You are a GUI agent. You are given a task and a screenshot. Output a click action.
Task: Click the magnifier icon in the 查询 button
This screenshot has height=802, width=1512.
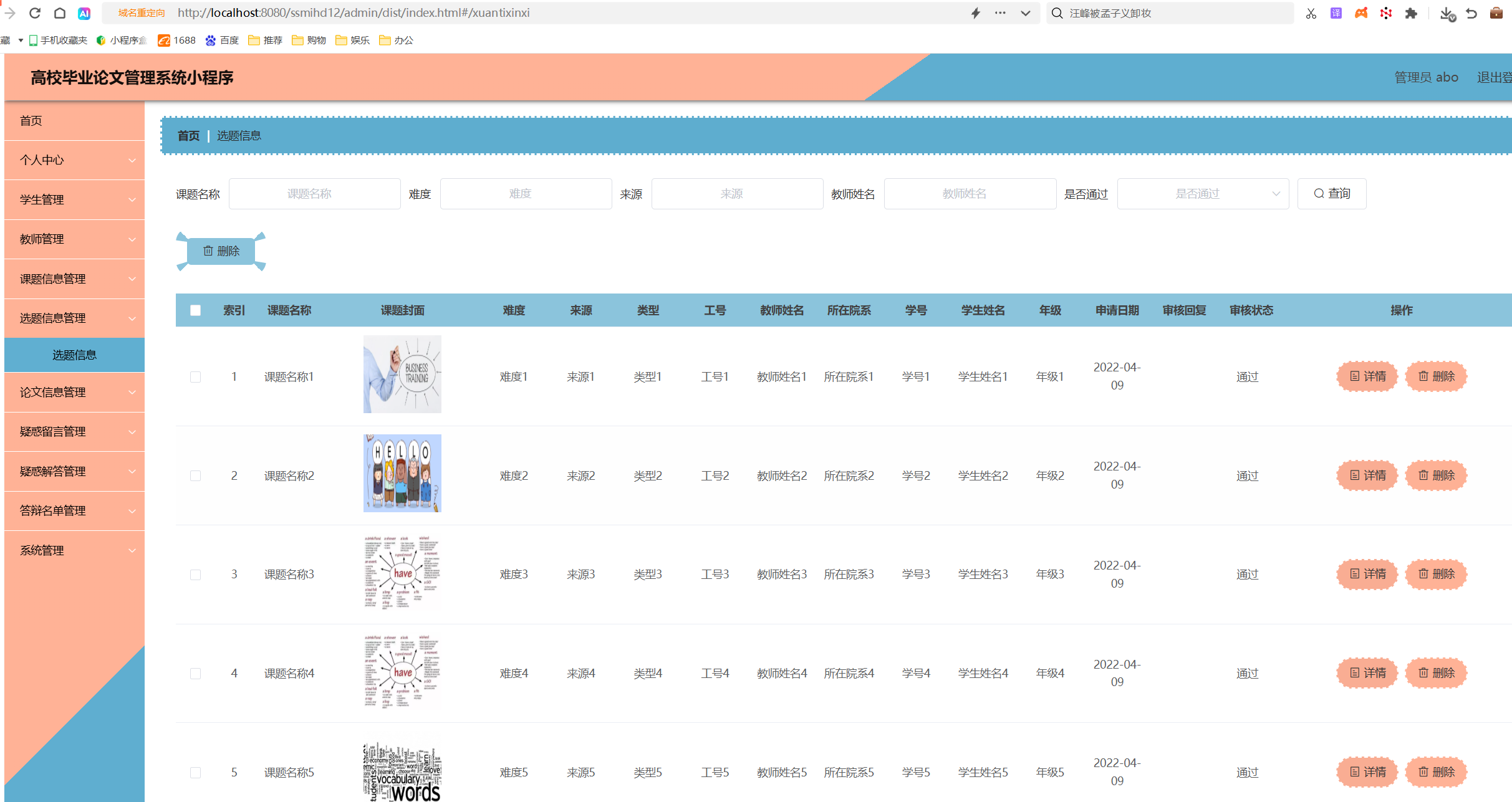tap(1319, 193)
